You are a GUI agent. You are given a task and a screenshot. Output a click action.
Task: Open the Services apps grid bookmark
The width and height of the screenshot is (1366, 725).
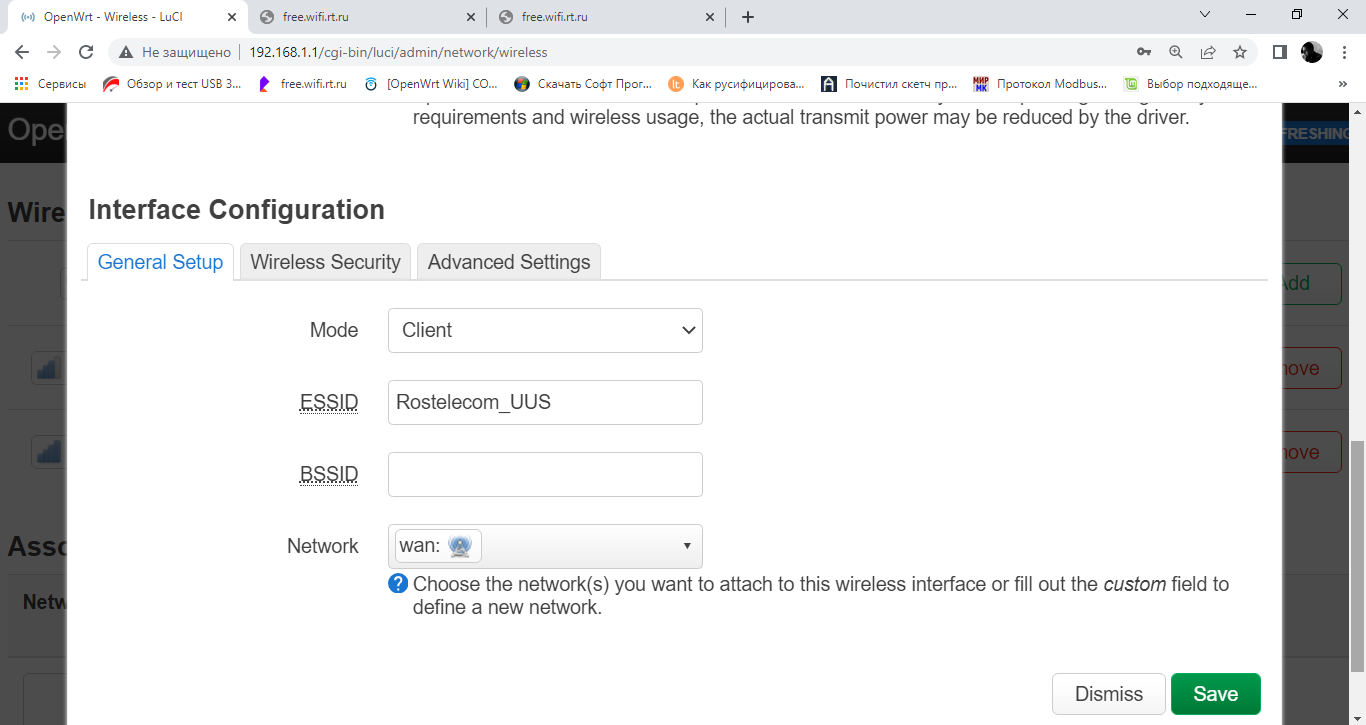pos(50,84)
